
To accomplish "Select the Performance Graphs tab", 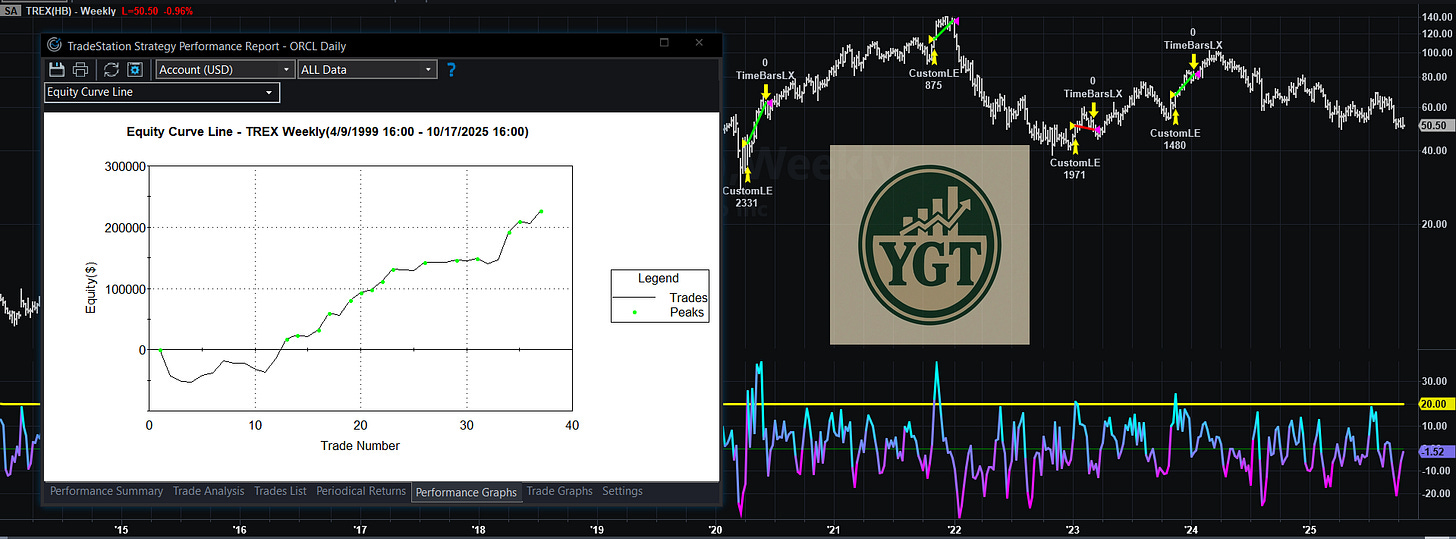I will (466, 492).
